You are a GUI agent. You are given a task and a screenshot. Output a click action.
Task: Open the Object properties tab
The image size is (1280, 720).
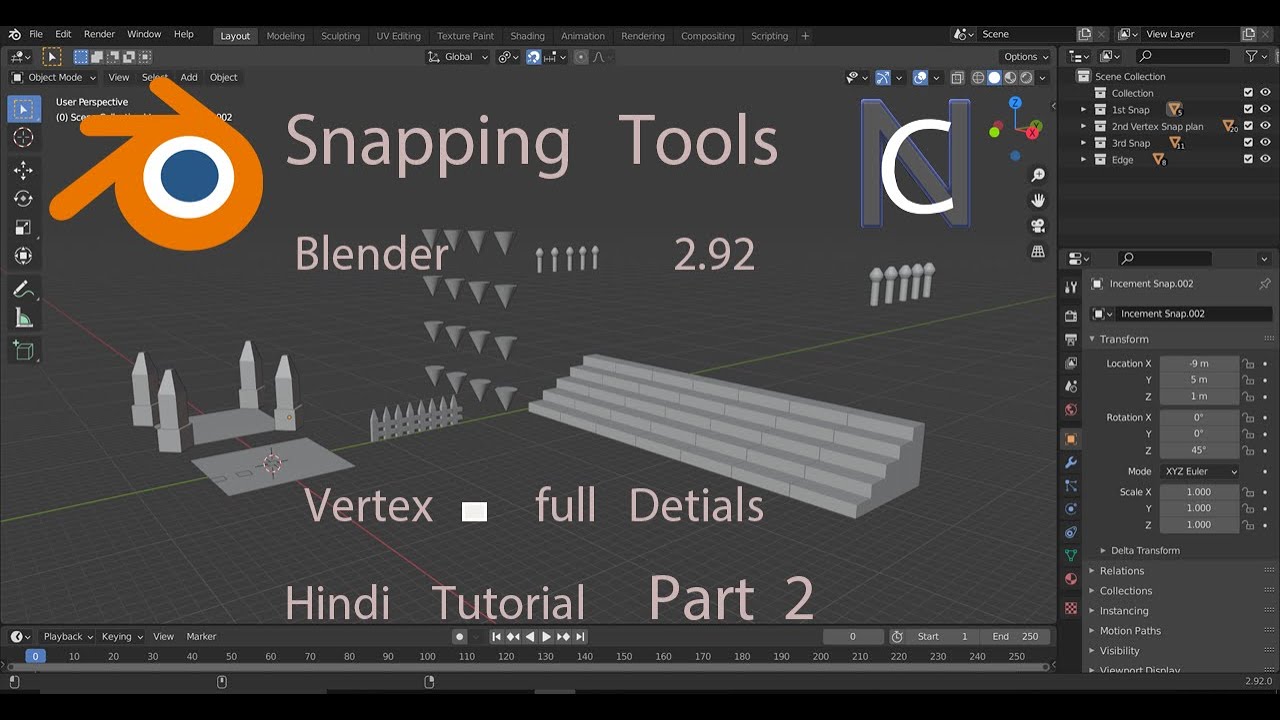tap(1071, 439)
